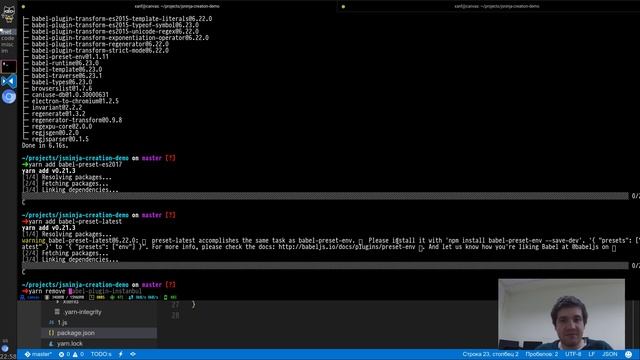
Task: Click the 'regjsparser@0.1.5' output line
Action: point(60,139)
